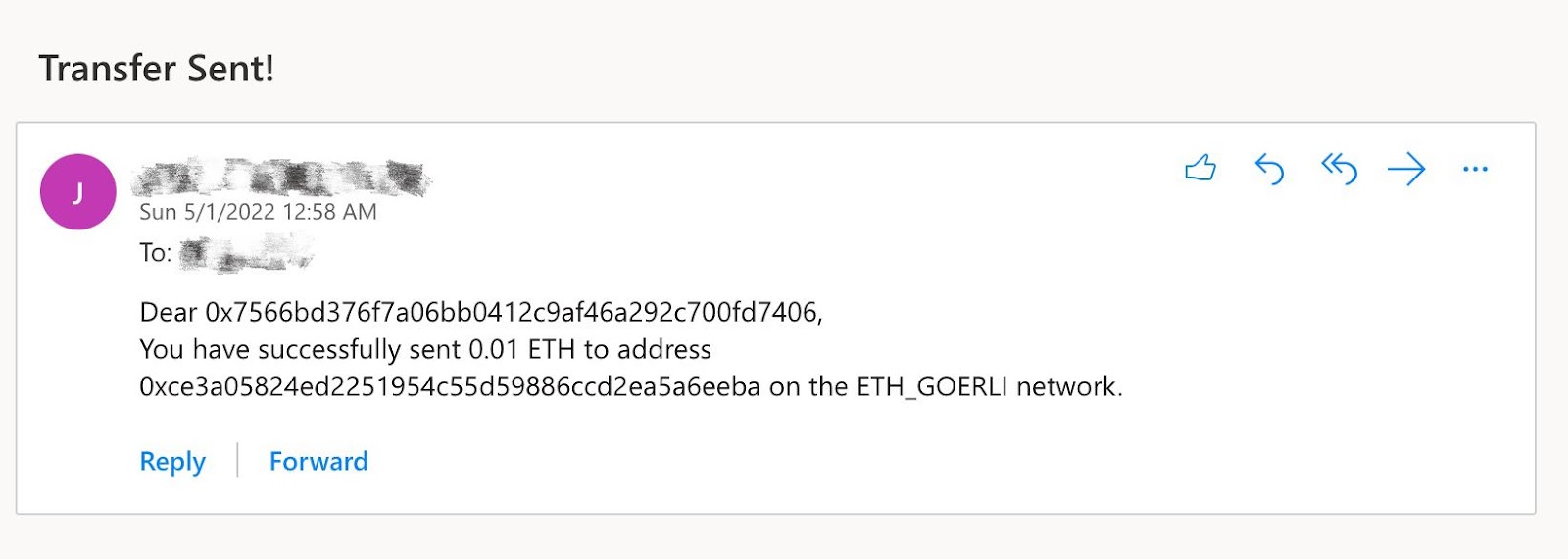The width and height of the screenshot is (1568, 559).
Task: Click the "Transfer Sent!" subject heading
Action: click(157, 69)
